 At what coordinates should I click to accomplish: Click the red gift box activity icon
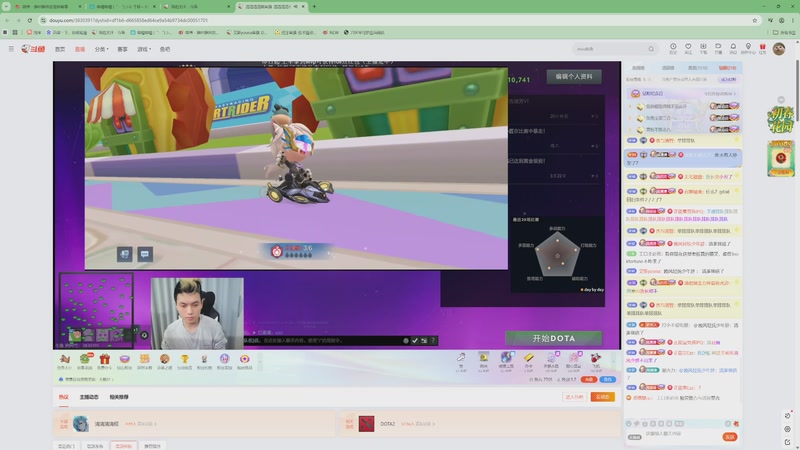(105, 361)
